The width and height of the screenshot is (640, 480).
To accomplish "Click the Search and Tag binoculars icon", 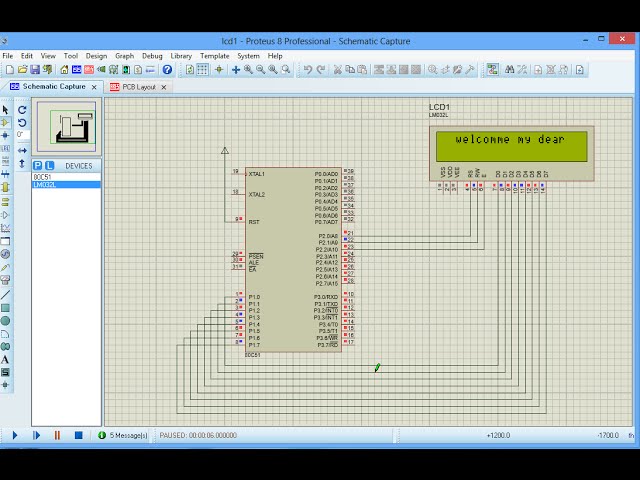I will pyautogui.click(x=509, y=70).
